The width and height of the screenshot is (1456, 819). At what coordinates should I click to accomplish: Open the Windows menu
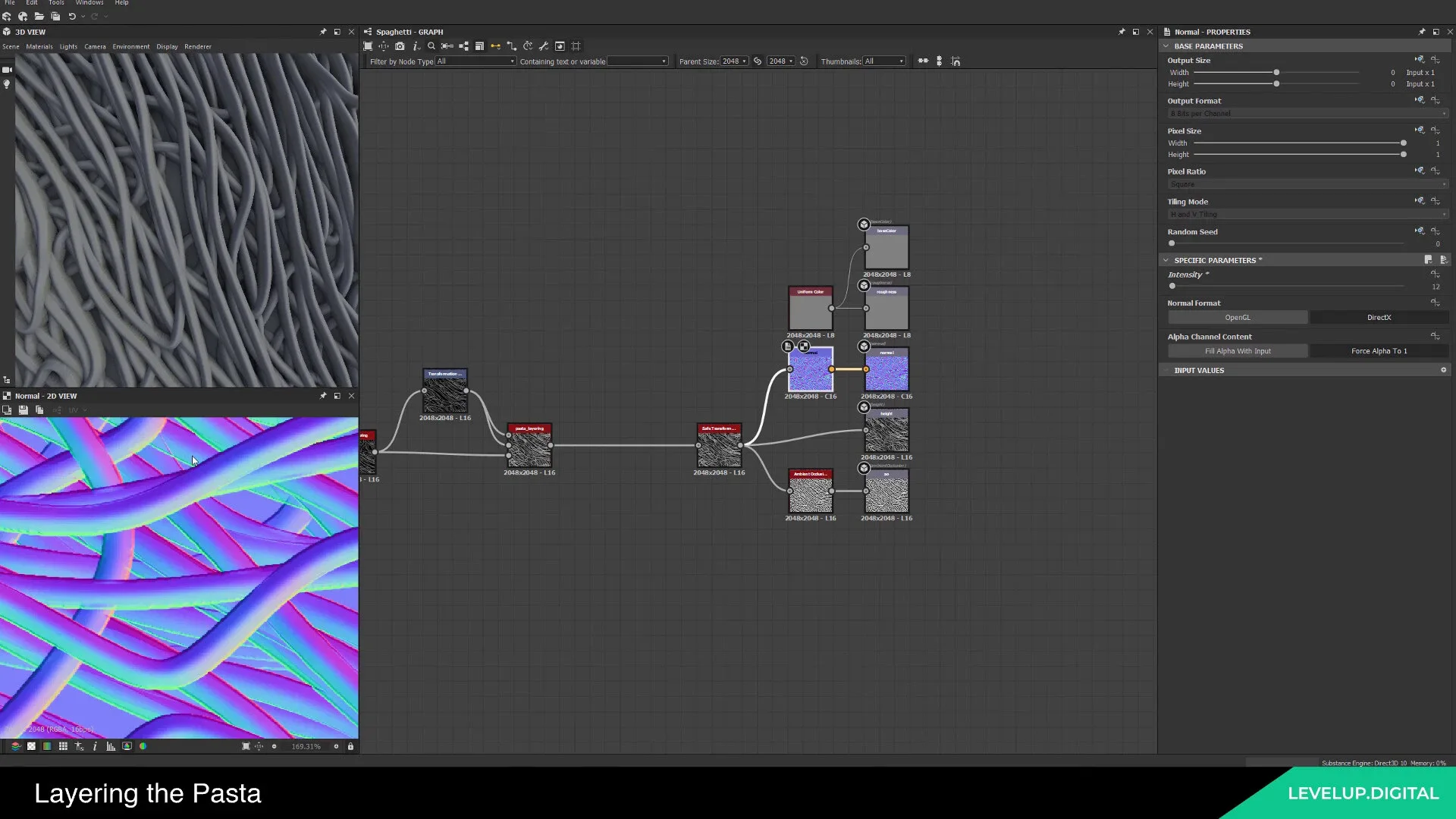pyautogui.click(x=89, y=3)
